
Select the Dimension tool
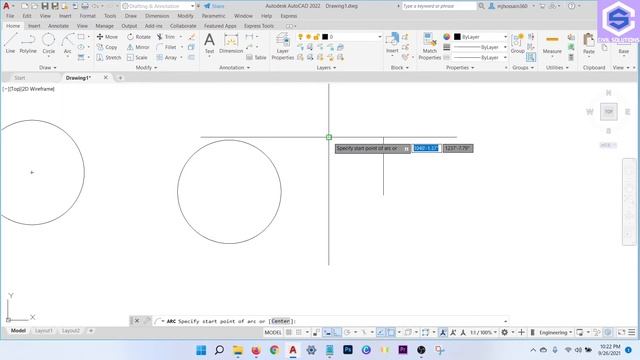[231, 43]
